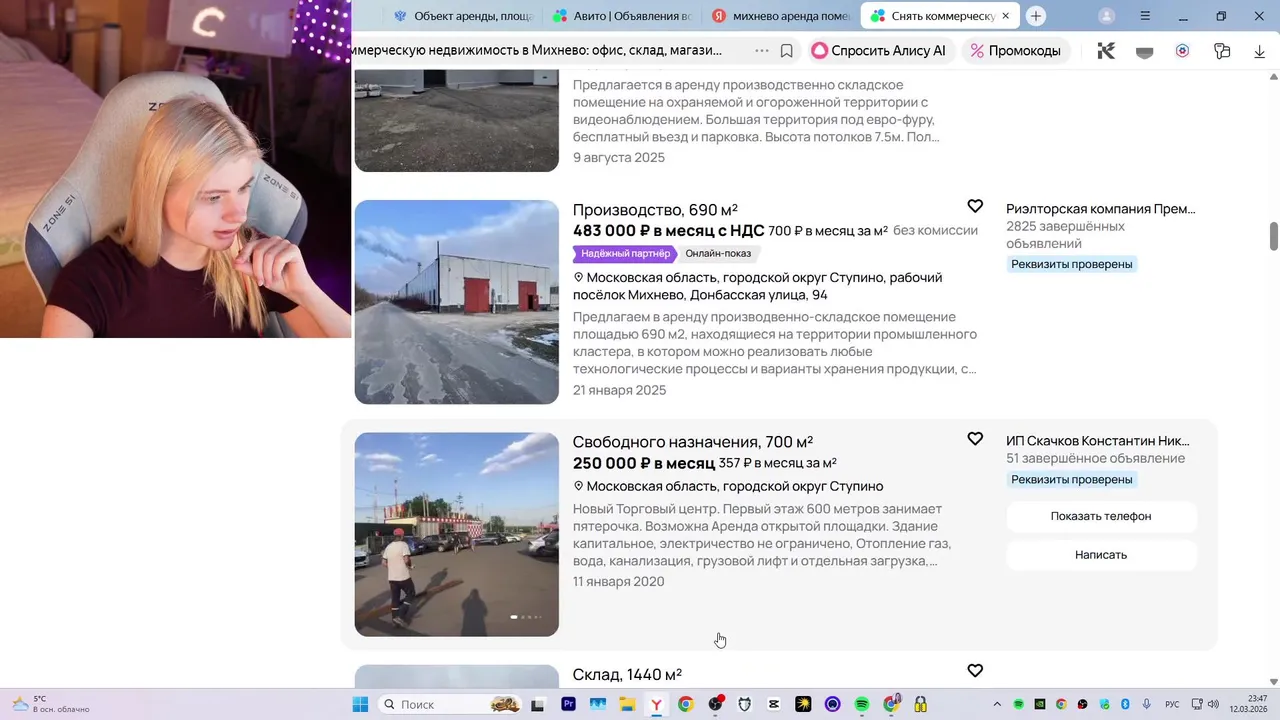
Task: Open File Explorer from taskbar
Action: click(x=627, y=704)
